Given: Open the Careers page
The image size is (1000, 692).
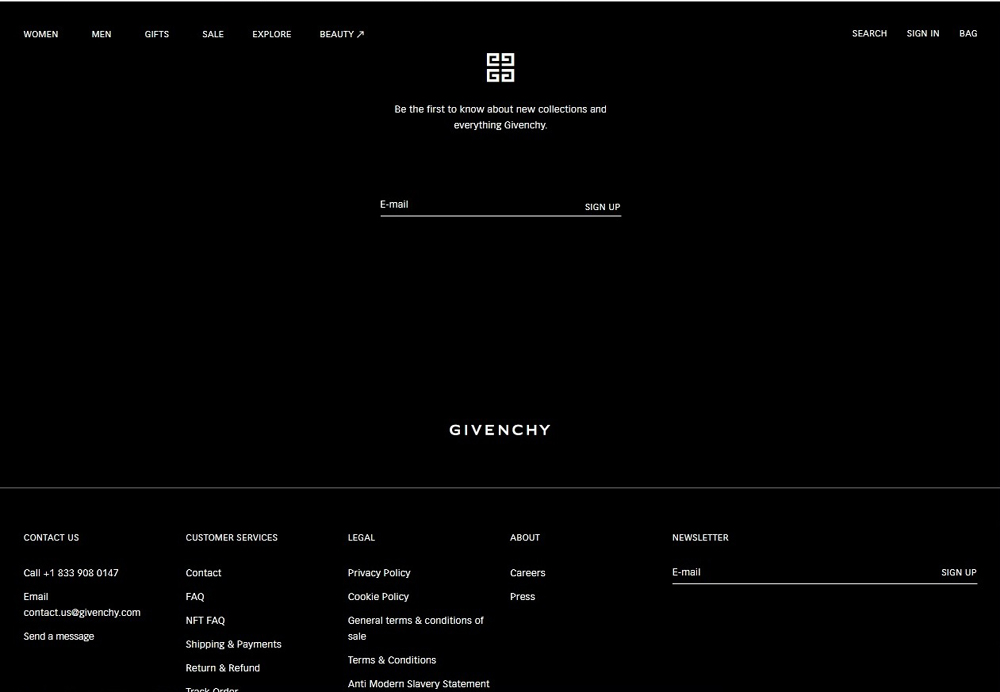Looking at the screenshot, I should coord(527,572).
